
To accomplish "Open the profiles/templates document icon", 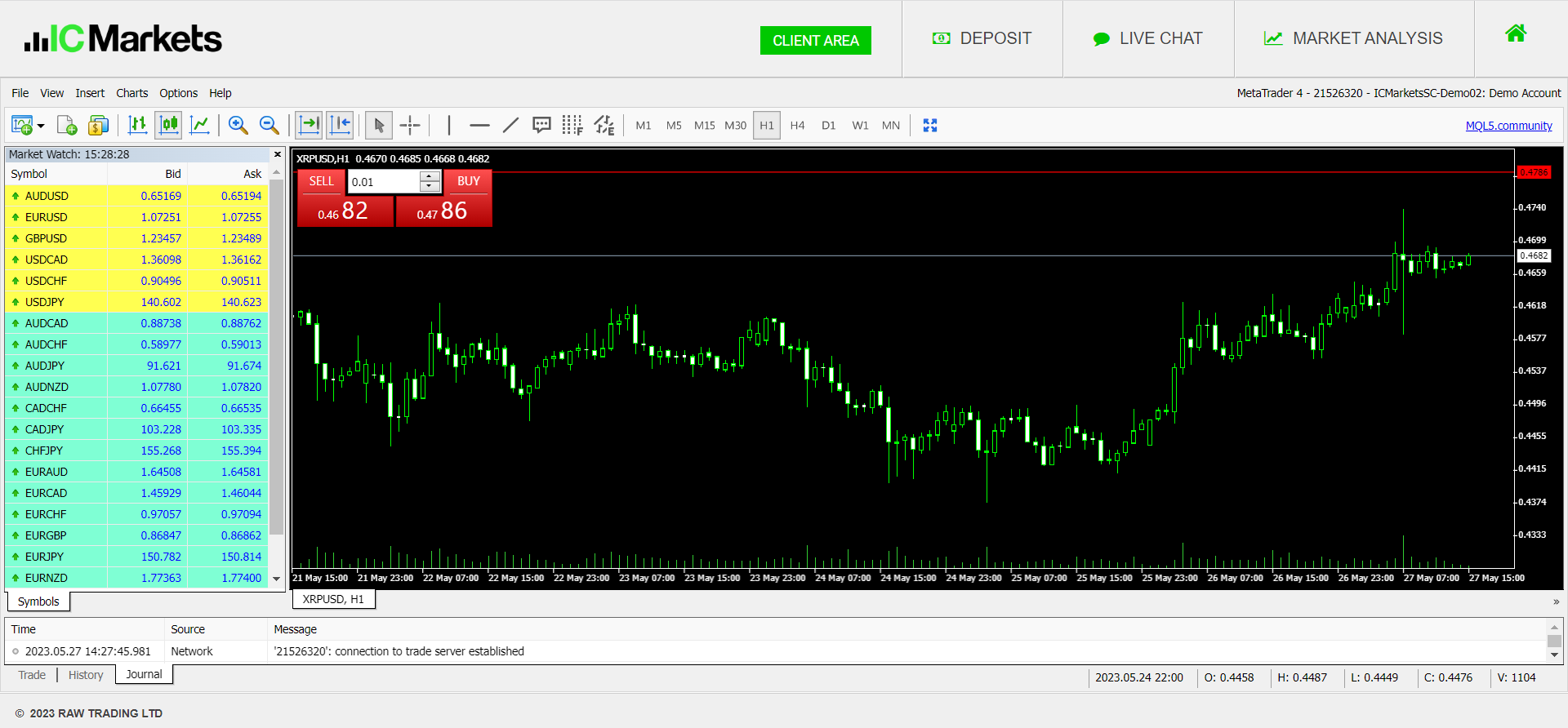I will pos(67,125).
